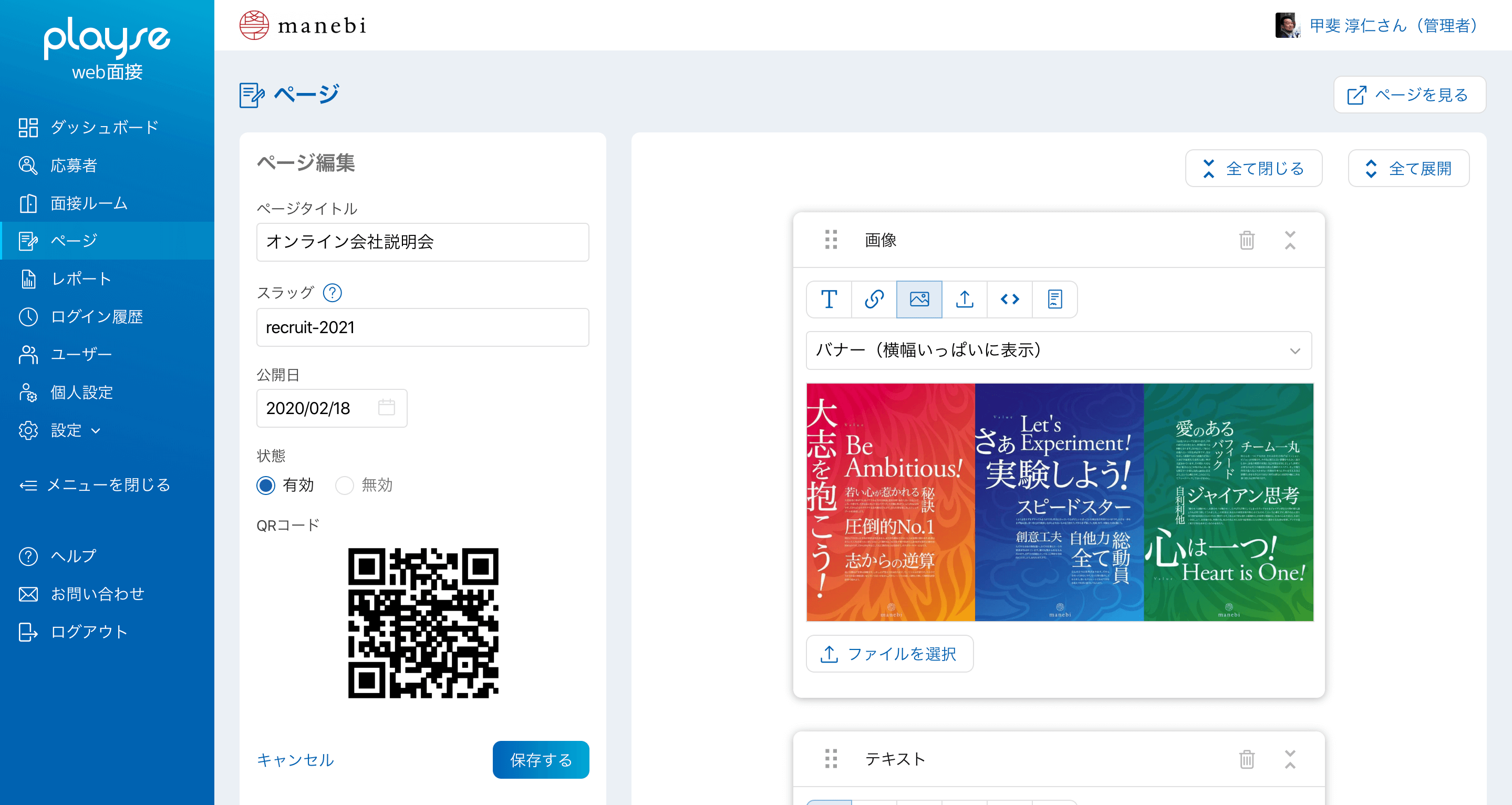Focus the ページタイトル input field
The width and height of the screenshot is (1512, 805).
pyautogui.click(x=422, y=242)
